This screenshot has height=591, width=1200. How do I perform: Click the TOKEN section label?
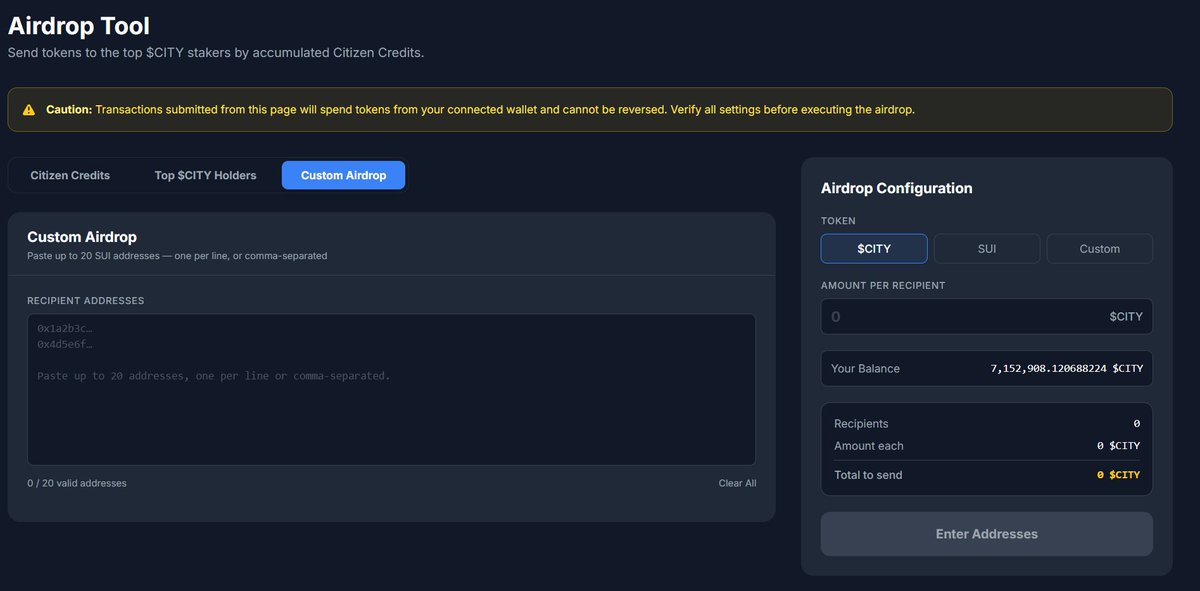pyautogui.click(x=838, y=221)
